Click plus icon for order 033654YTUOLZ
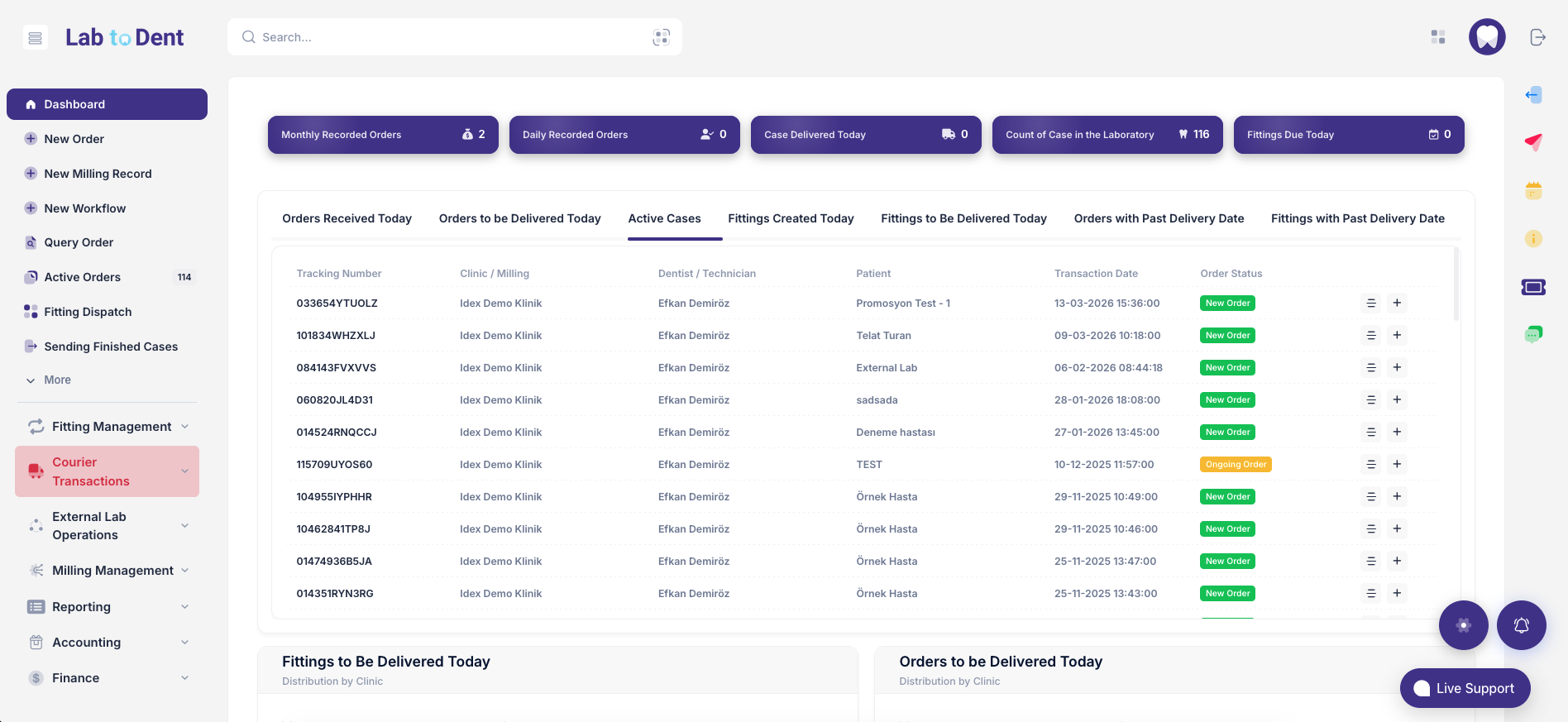Viewport: 1568px width, 722px height. click(x=1397, y=304)
